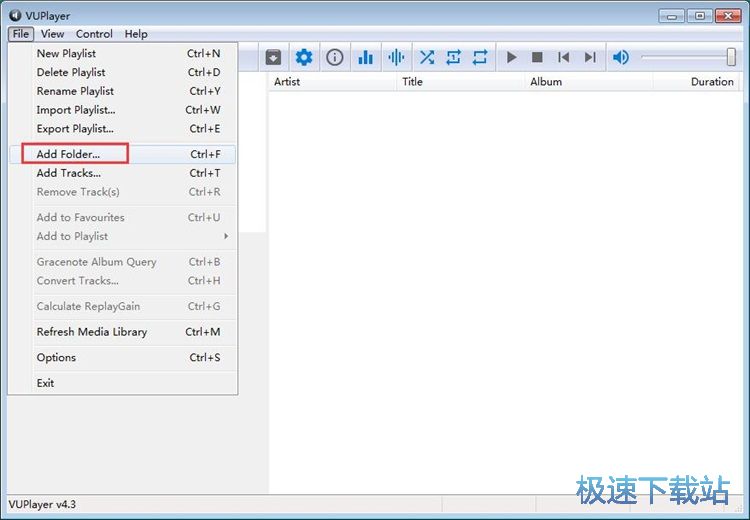The width and height of the screenshot is (750, 520).
Task: Sort by the Album column header
Action: pos(589,82)
